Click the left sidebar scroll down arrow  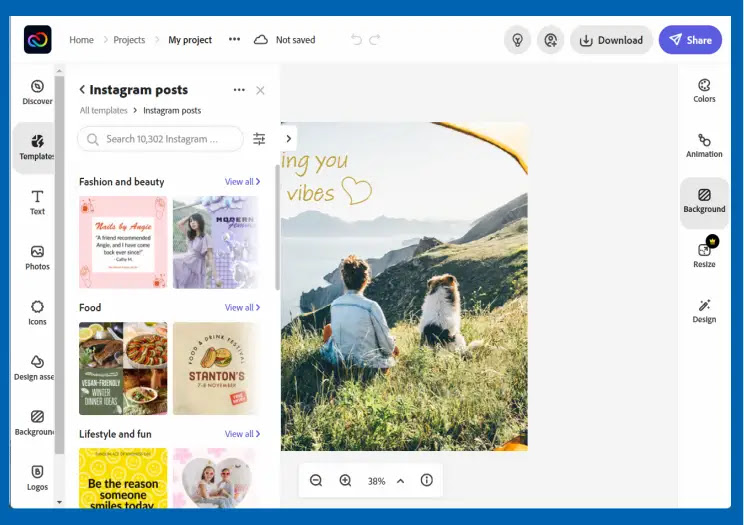click(x=59, y=502)
